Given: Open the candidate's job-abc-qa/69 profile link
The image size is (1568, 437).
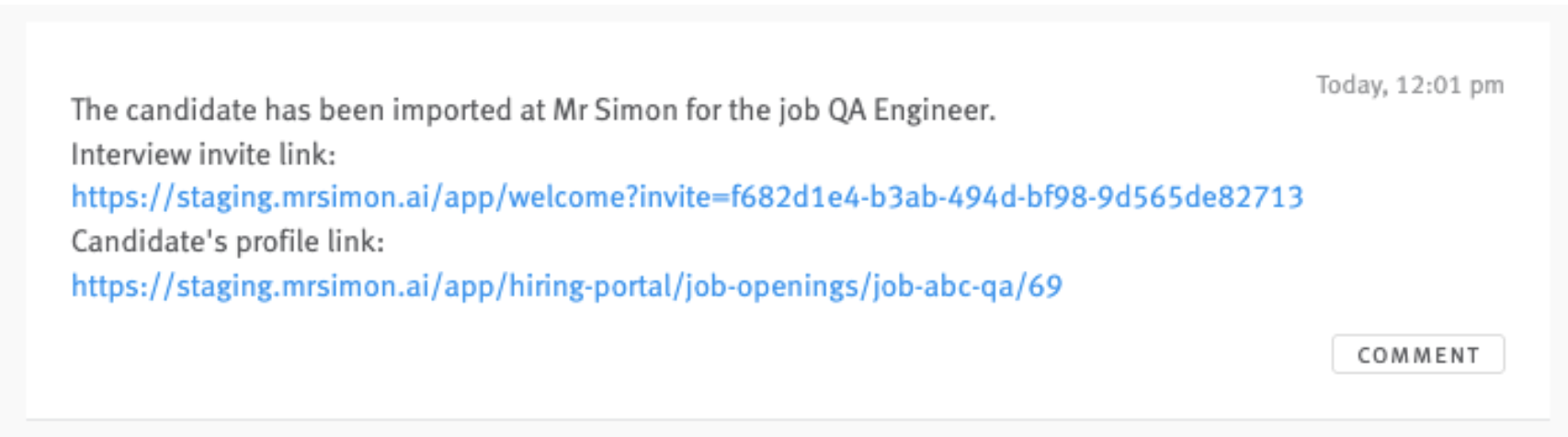Looking at the screenshot, I should click(567, 286).
